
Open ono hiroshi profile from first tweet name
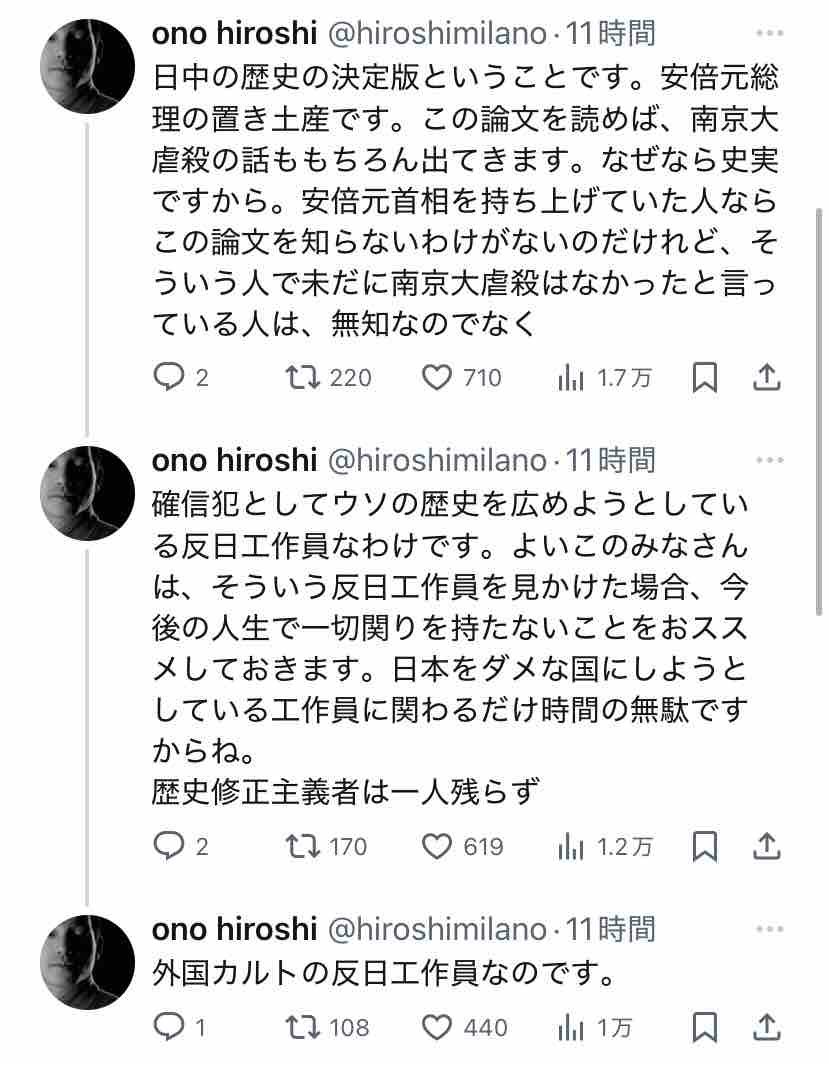234,34
